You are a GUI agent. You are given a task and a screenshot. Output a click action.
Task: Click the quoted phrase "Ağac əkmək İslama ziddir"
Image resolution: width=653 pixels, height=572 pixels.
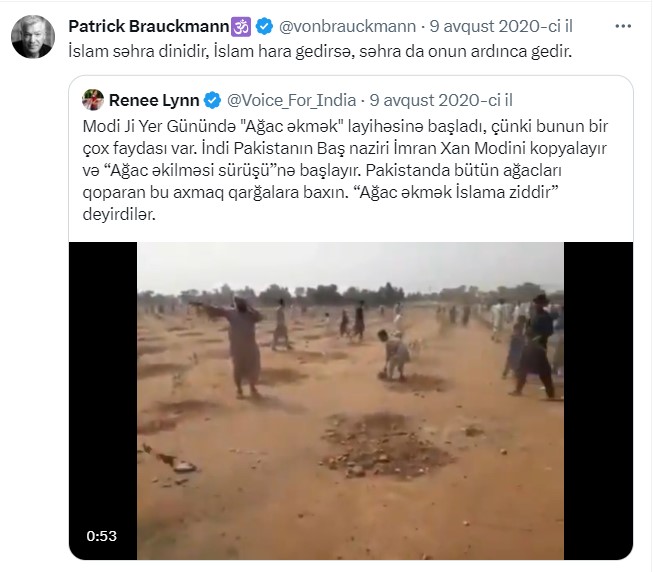pyautogui.click(x=455, y=192)
